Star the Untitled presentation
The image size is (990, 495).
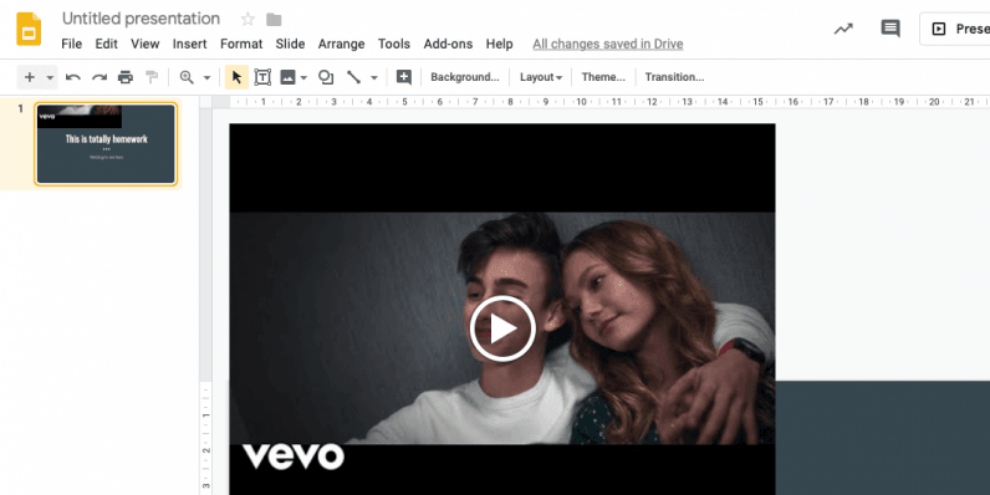click(248, 20)
